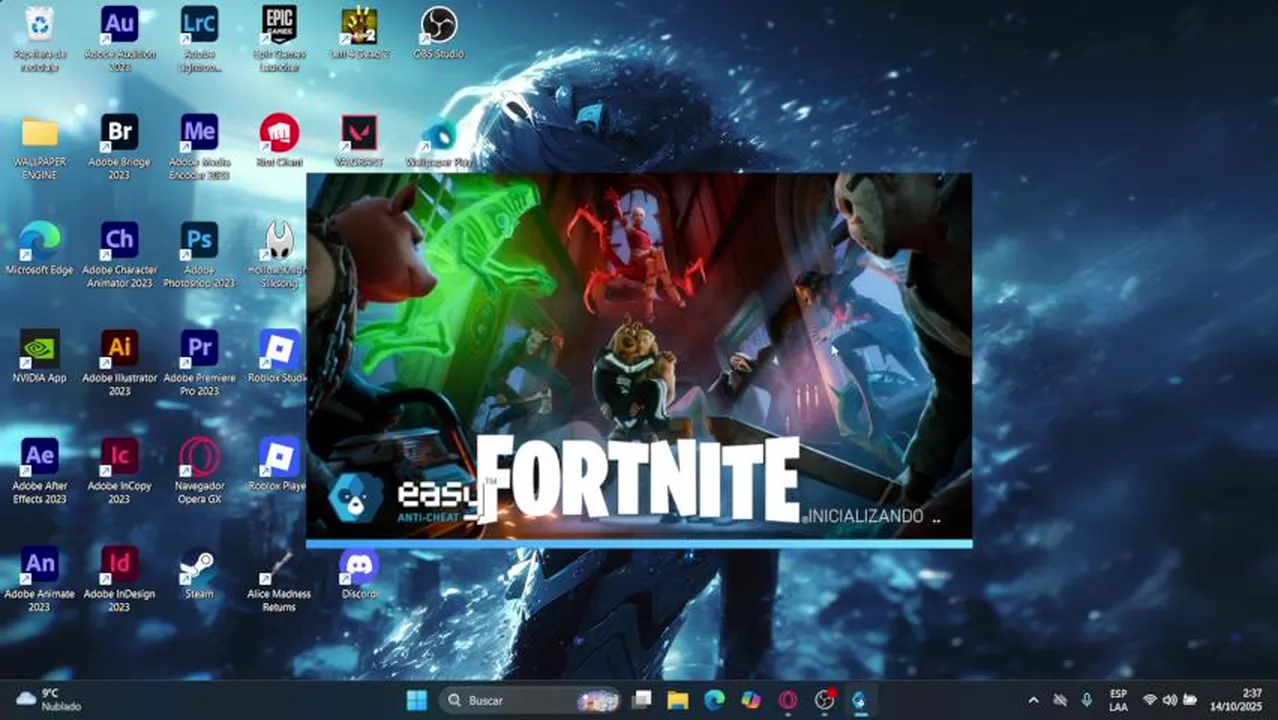
Task: Open the Papelera de reciclaje desktop icon
Action: click(x=40, y=38)
